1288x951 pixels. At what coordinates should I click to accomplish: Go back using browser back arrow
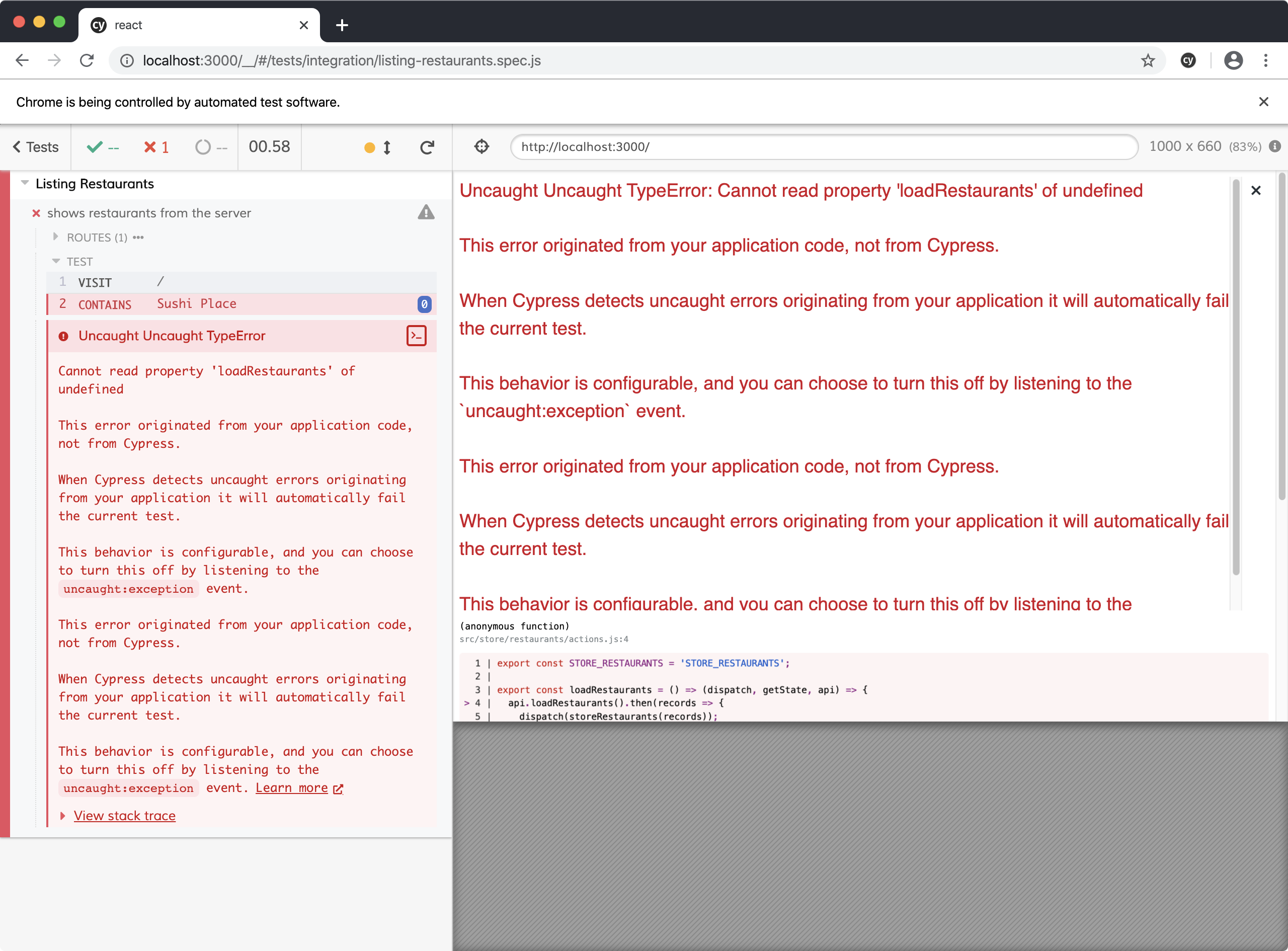coord(22,60)
